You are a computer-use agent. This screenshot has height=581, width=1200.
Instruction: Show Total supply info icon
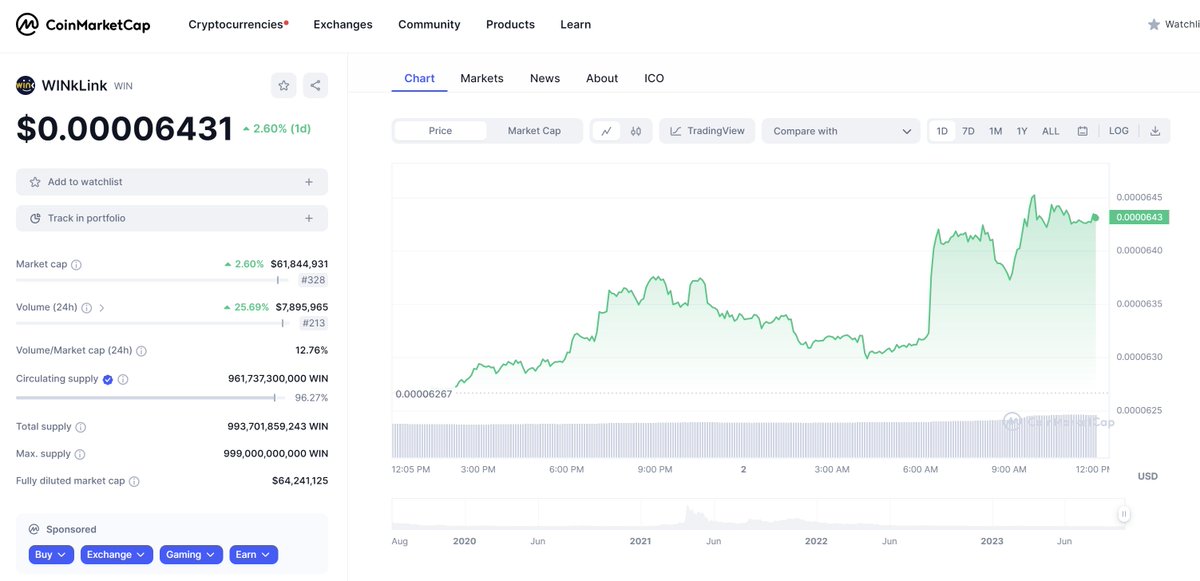click(81, 427)
